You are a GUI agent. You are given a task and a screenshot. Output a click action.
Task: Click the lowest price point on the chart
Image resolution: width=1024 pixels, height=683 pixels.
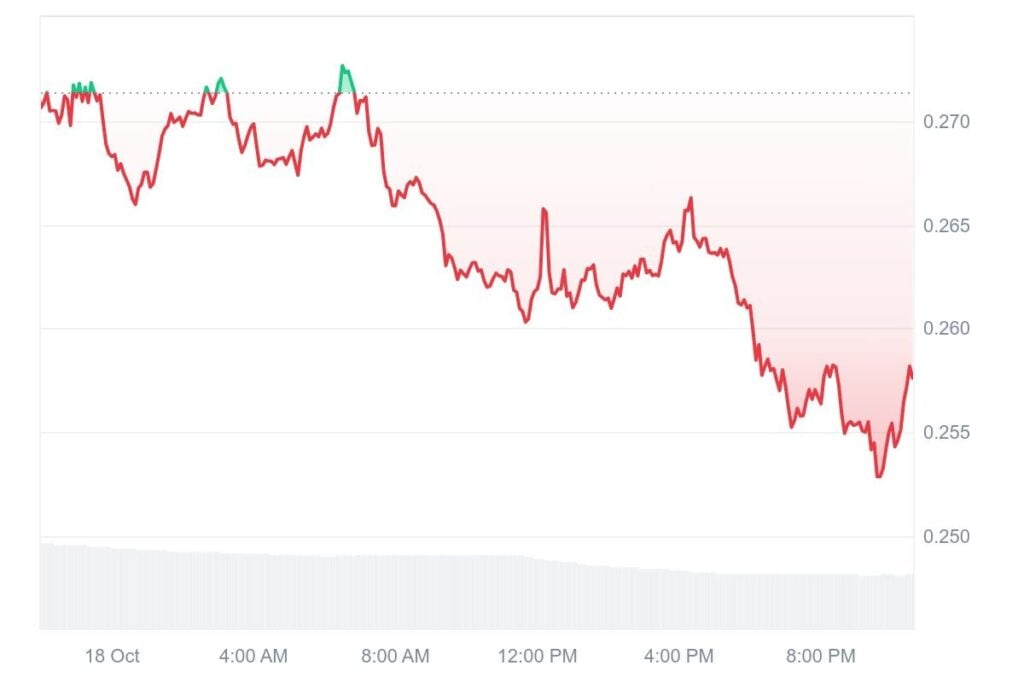coord(878,476)
